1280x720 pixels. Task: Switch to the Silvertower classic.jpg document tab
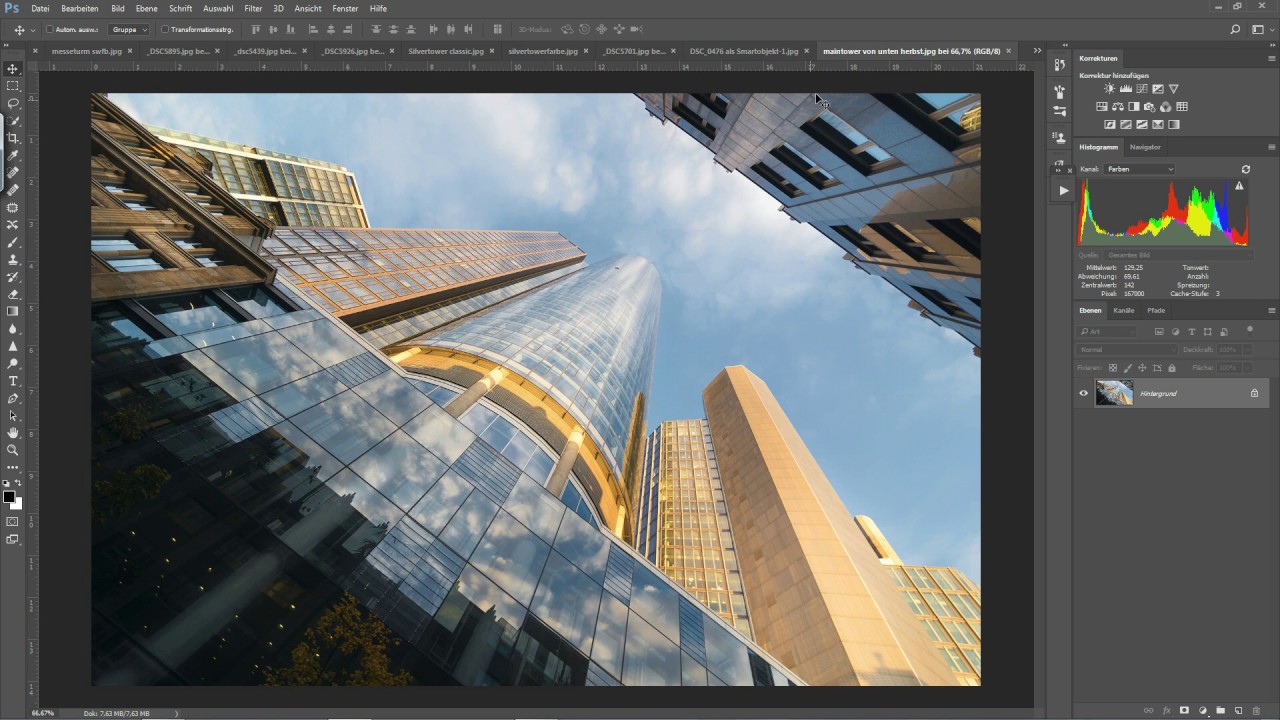(x=446, y=50)
